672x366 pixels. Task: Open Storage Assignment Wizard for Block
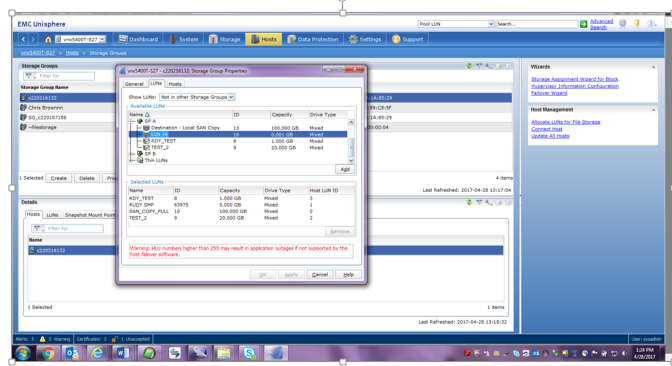[x=575, y=79]
